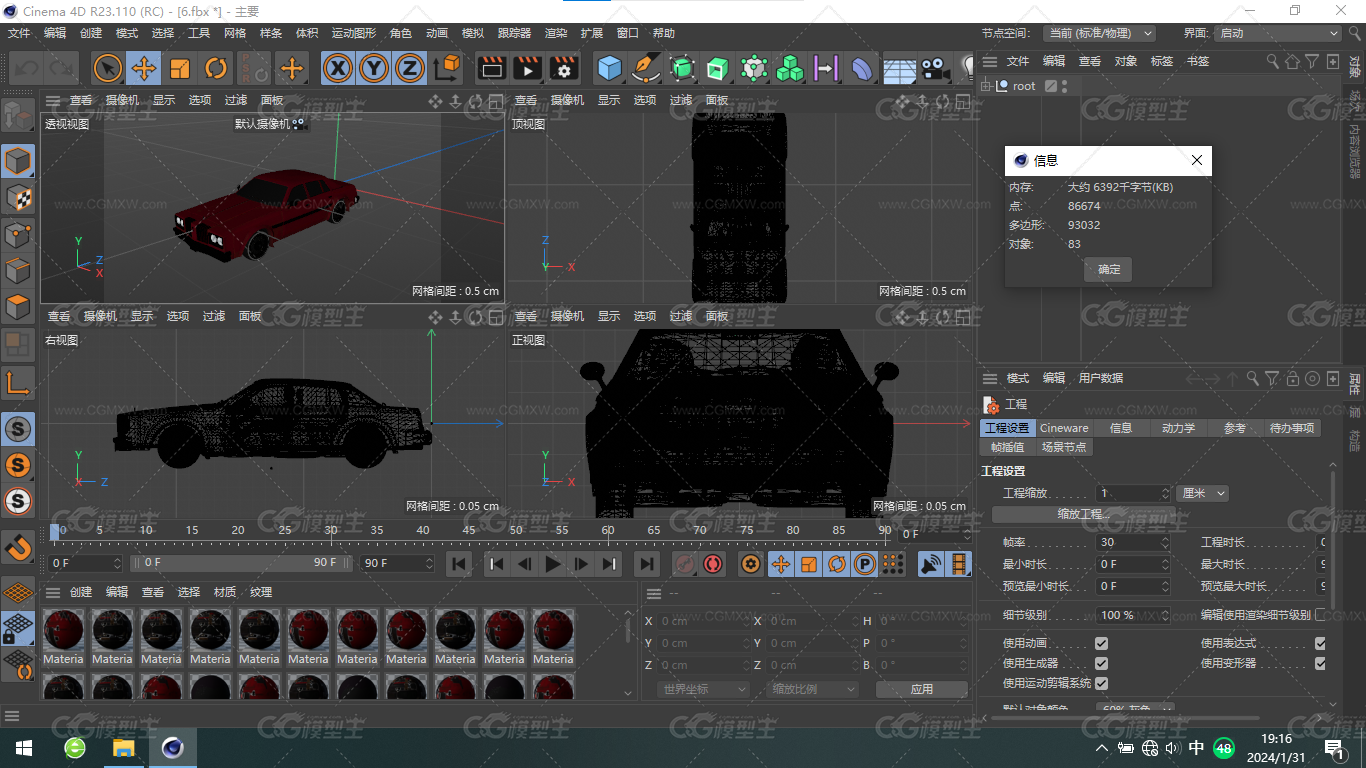Open File Explorer from taskbar
1366x768 pixels.
pyautogui.click(x=123, y=748)
